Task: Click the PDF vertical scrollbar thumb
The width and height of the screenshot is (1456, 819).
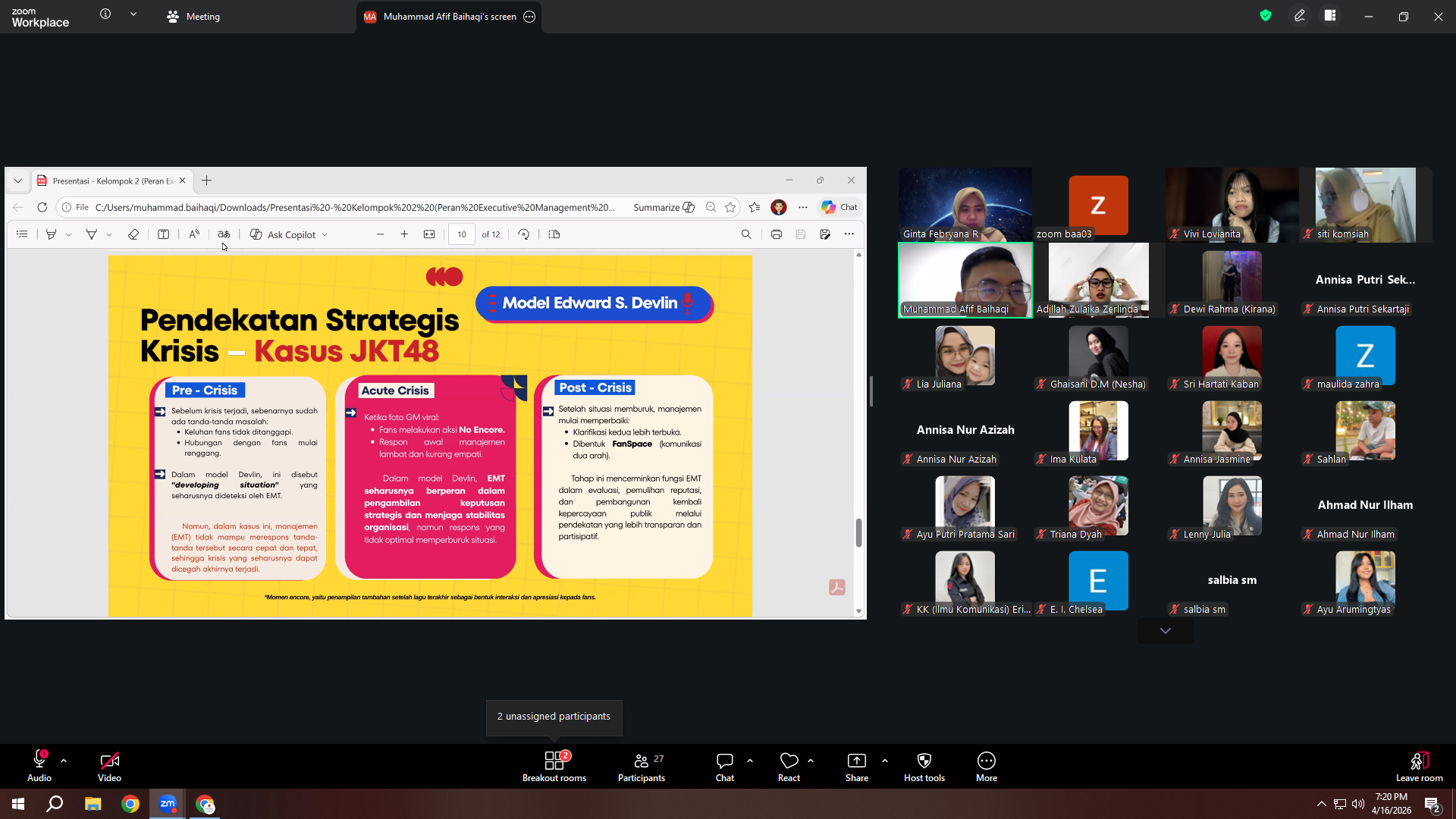Action: pos(858,532)
